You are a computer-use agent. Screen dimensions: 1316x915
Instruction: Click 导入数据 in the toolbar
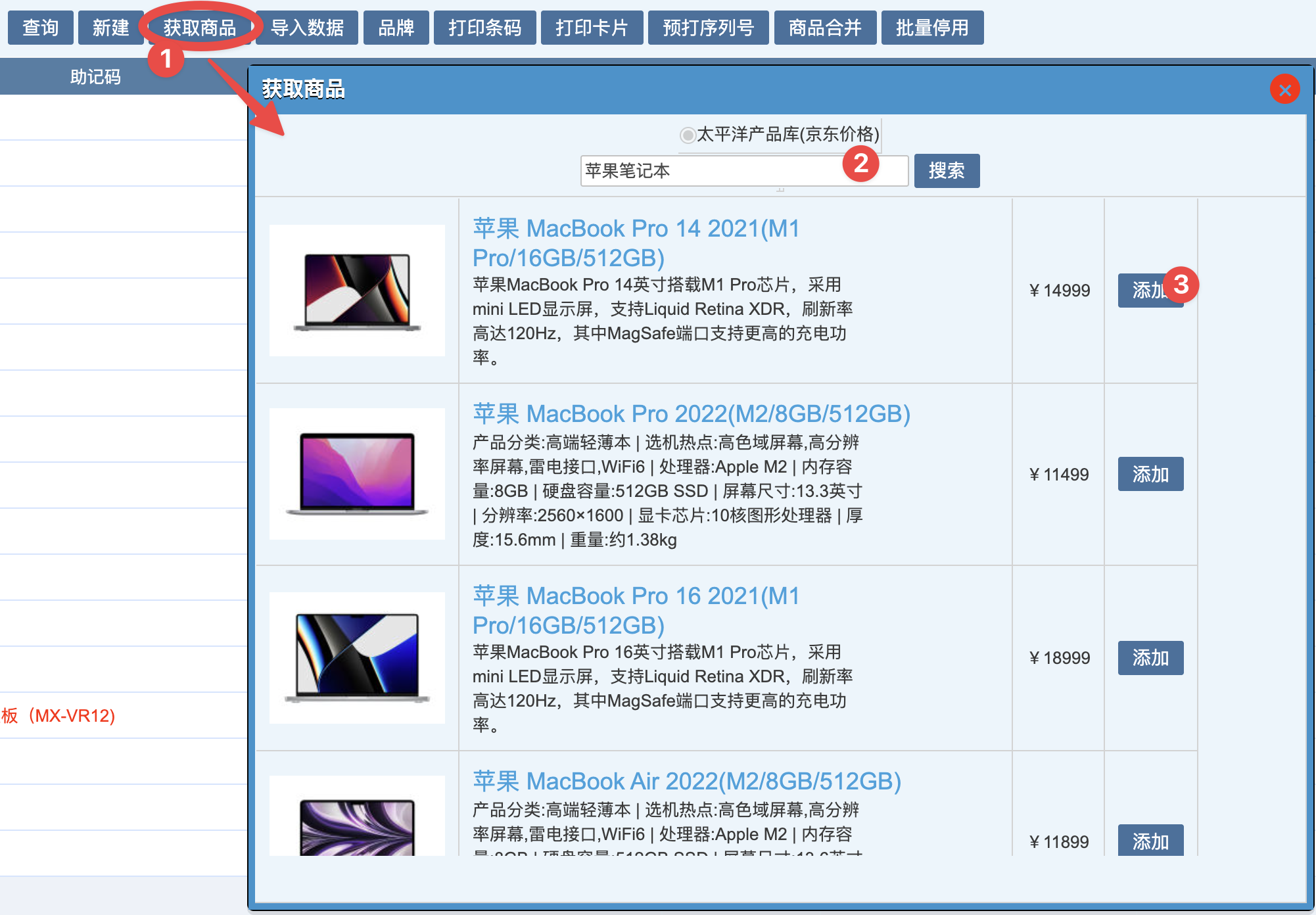307,28
